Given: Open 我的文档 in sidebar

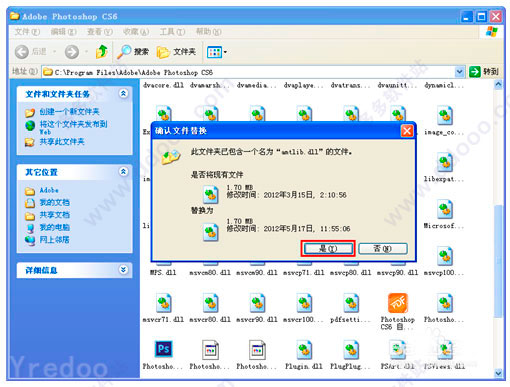Looking at the screenshot, I should 55,202.
